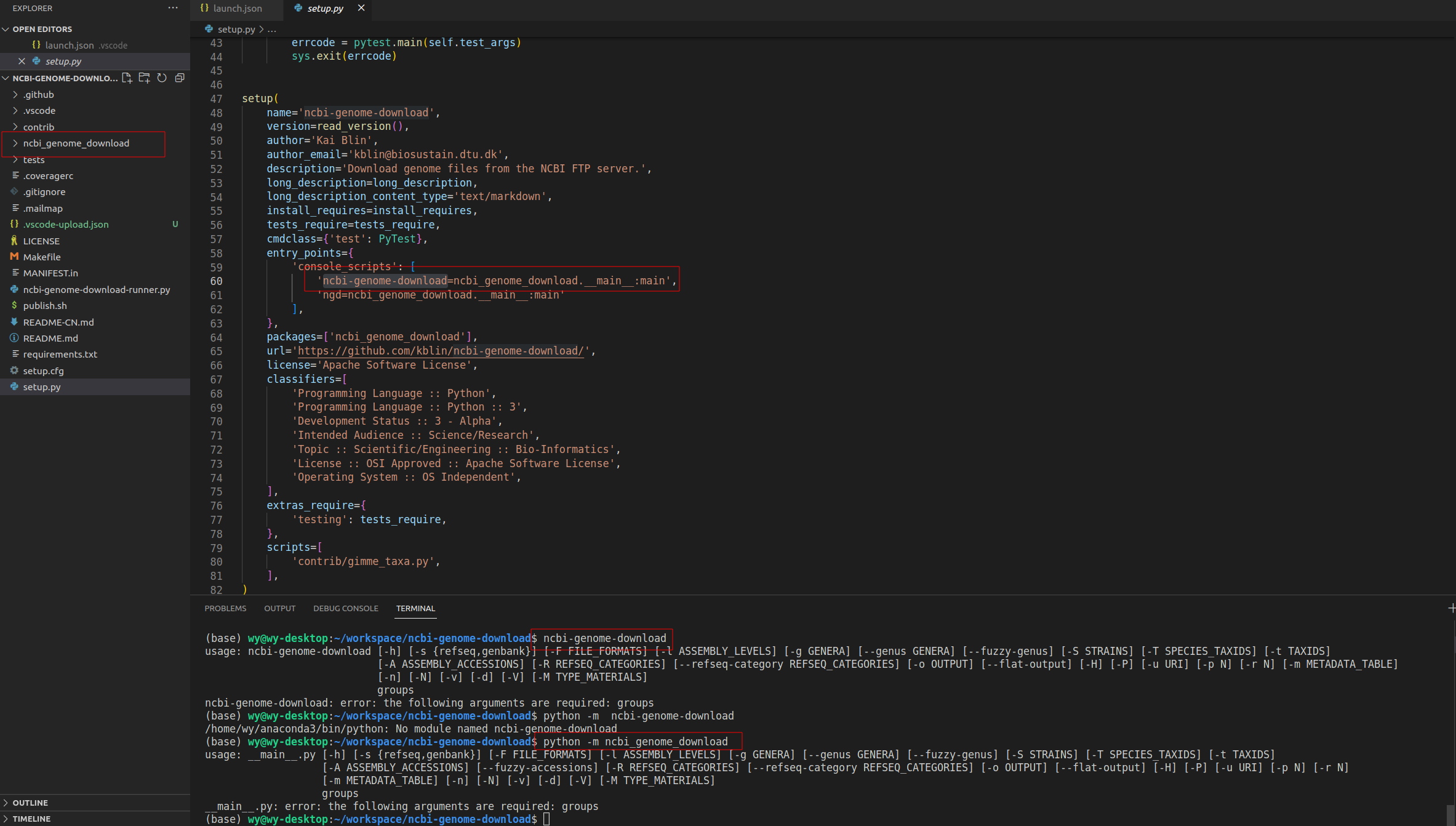Click the .gitignore file icon
This screenshot has width=1456, height=826.
click(x=14, y=191)
